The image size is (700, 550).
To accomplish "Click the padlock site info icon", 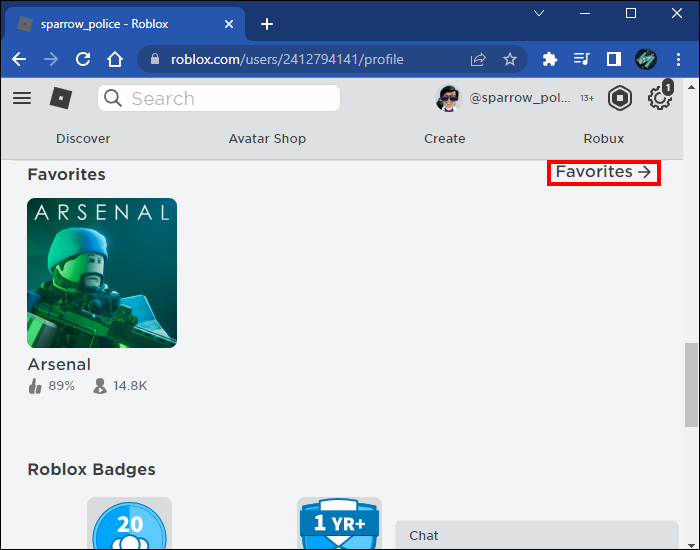I will click(155, 59).
